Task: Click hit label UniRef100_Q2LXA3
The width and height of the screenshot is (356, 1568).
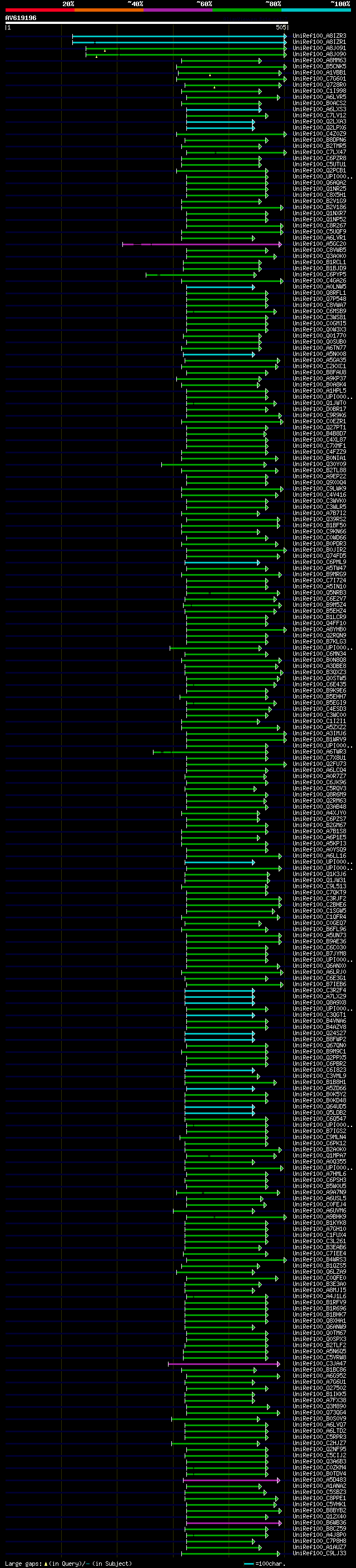Action: pos(319,122)
